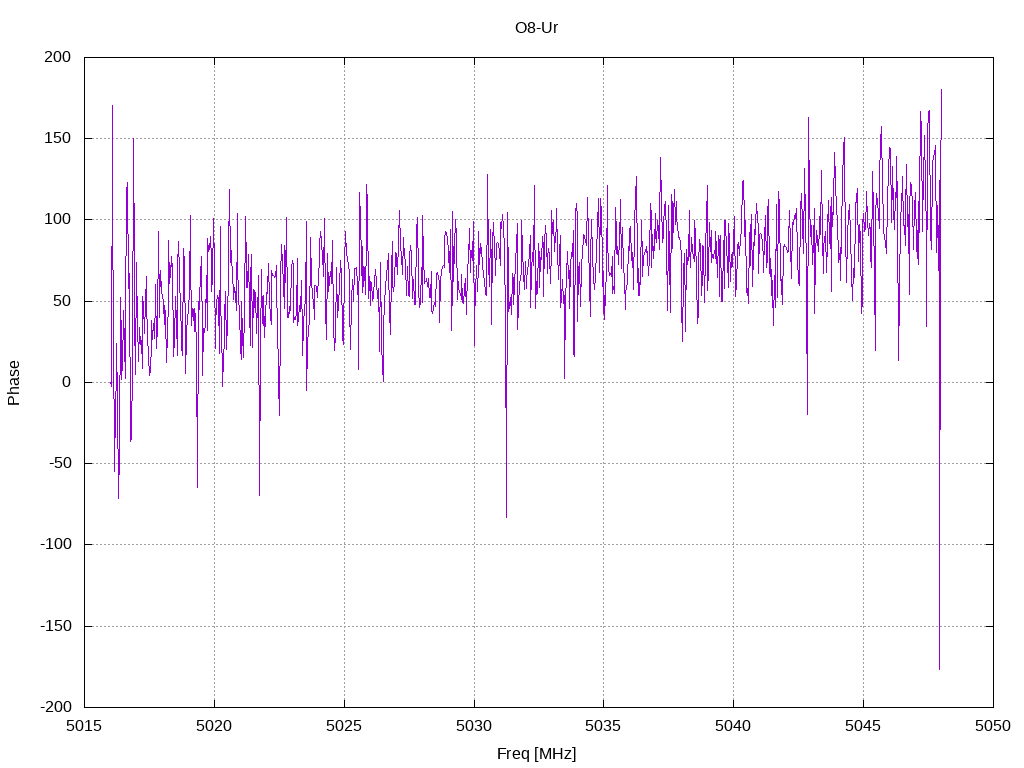Click the 5020 x-axis tick label
The height and width of the screenshot is (768, 1024).
coord(214,726)
